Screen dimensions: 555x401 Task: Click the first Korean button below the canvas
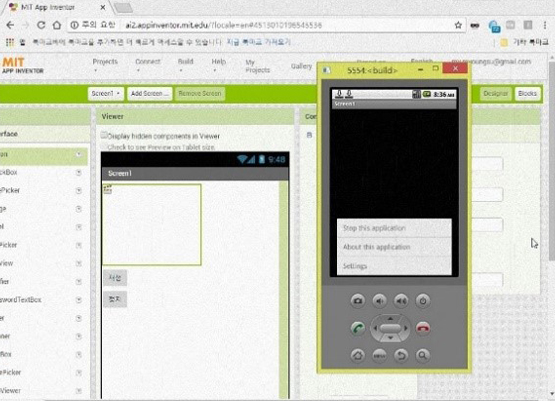pos(115,278)
